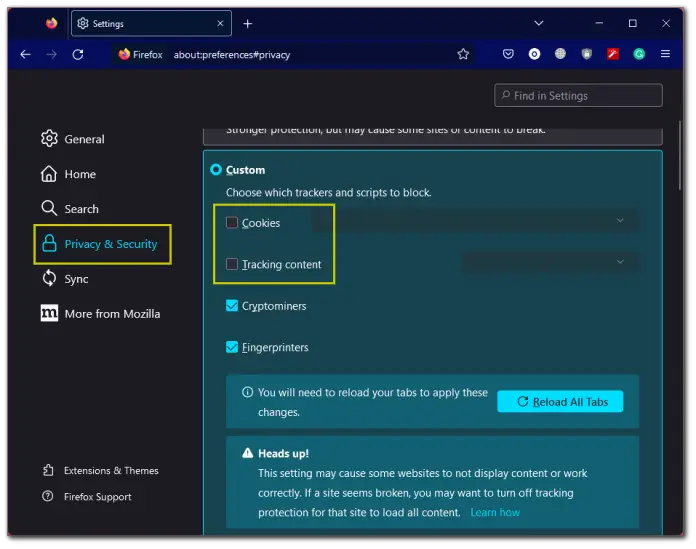The height and width of the screenshot is (549, 696).
Task: Expand the Cookies blocking dropdown
Action: (476, 221)
